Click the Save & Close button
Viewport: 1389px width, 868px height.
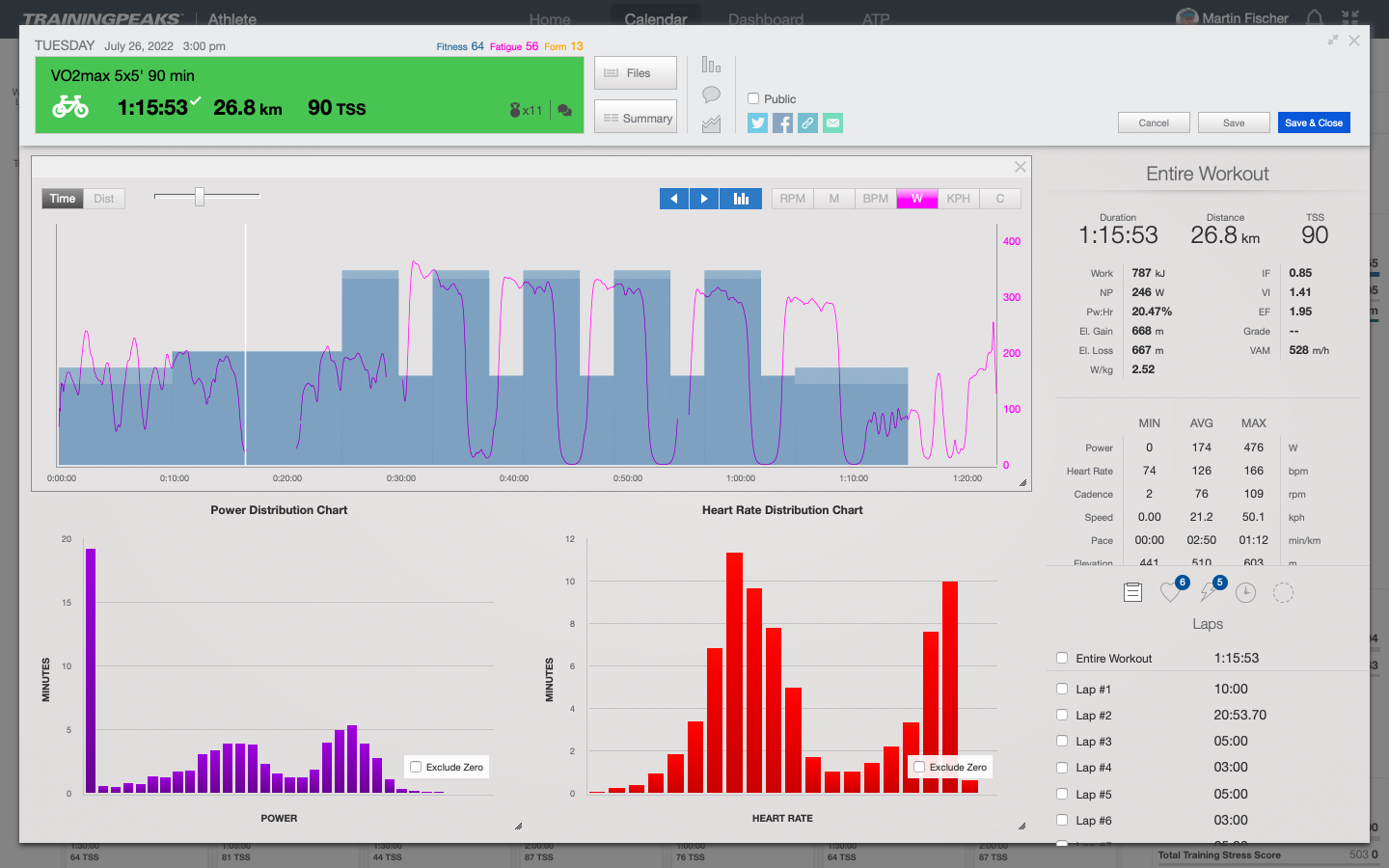point(1313,122)
